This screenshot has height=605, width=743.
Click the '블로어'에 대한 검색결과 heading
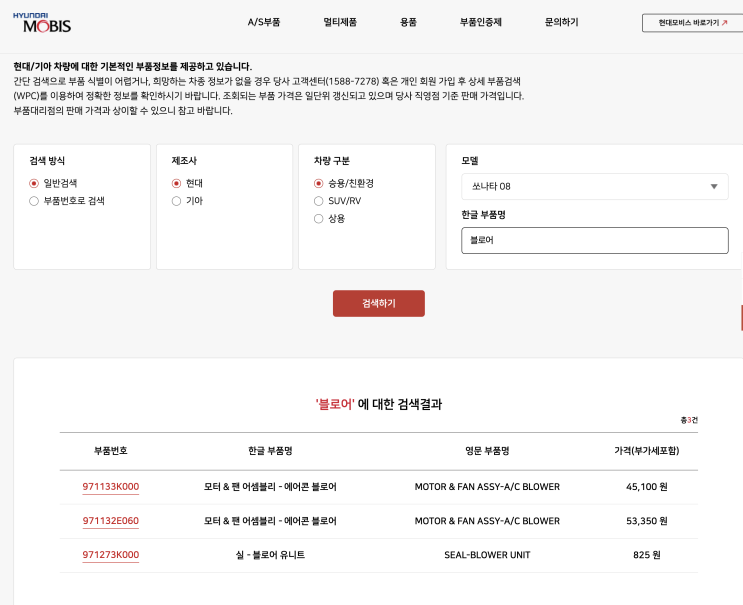(x=379, y=404)
